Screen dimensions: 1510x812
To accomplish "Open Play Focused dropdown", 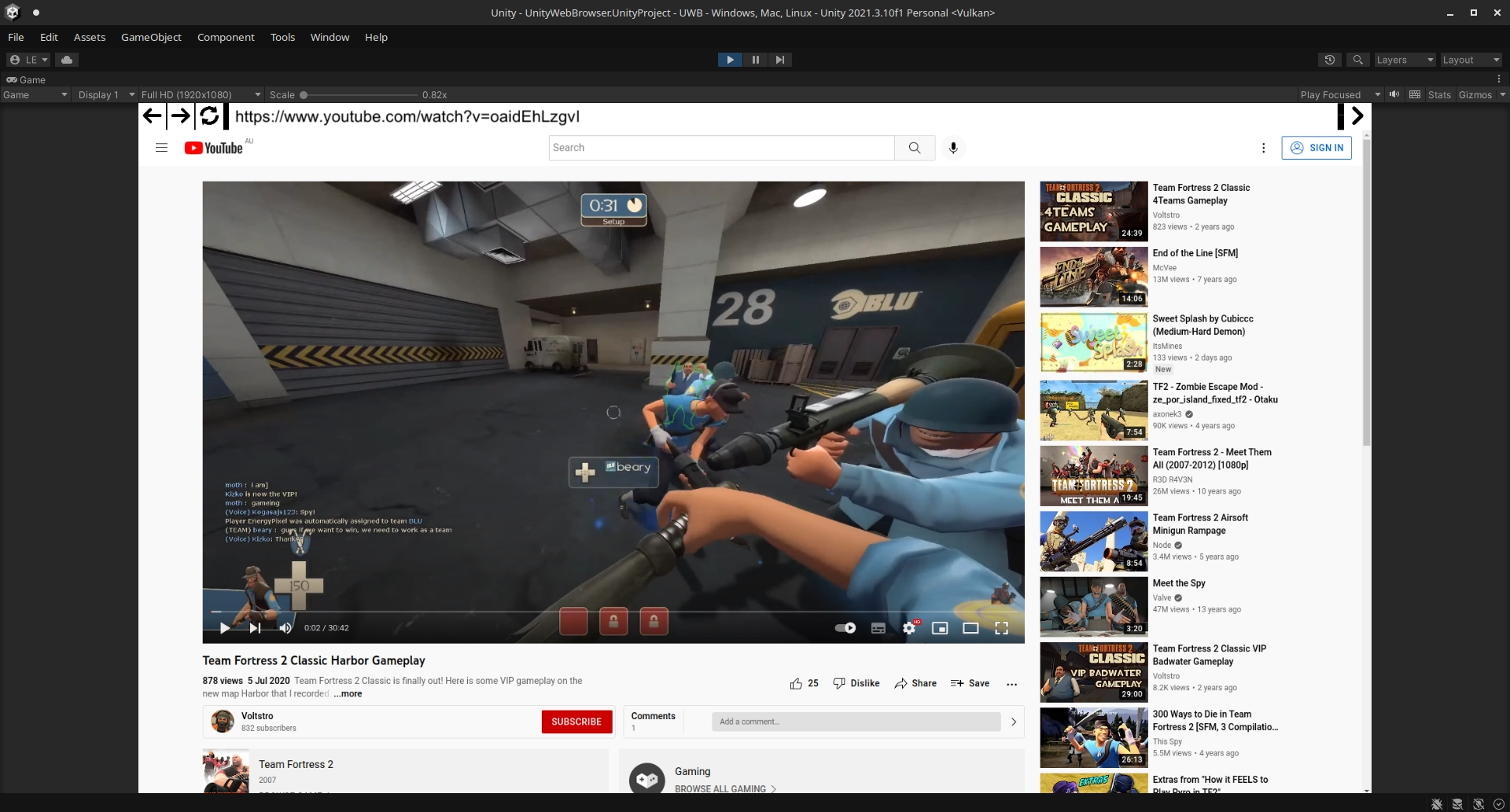I will point(1340,95).
